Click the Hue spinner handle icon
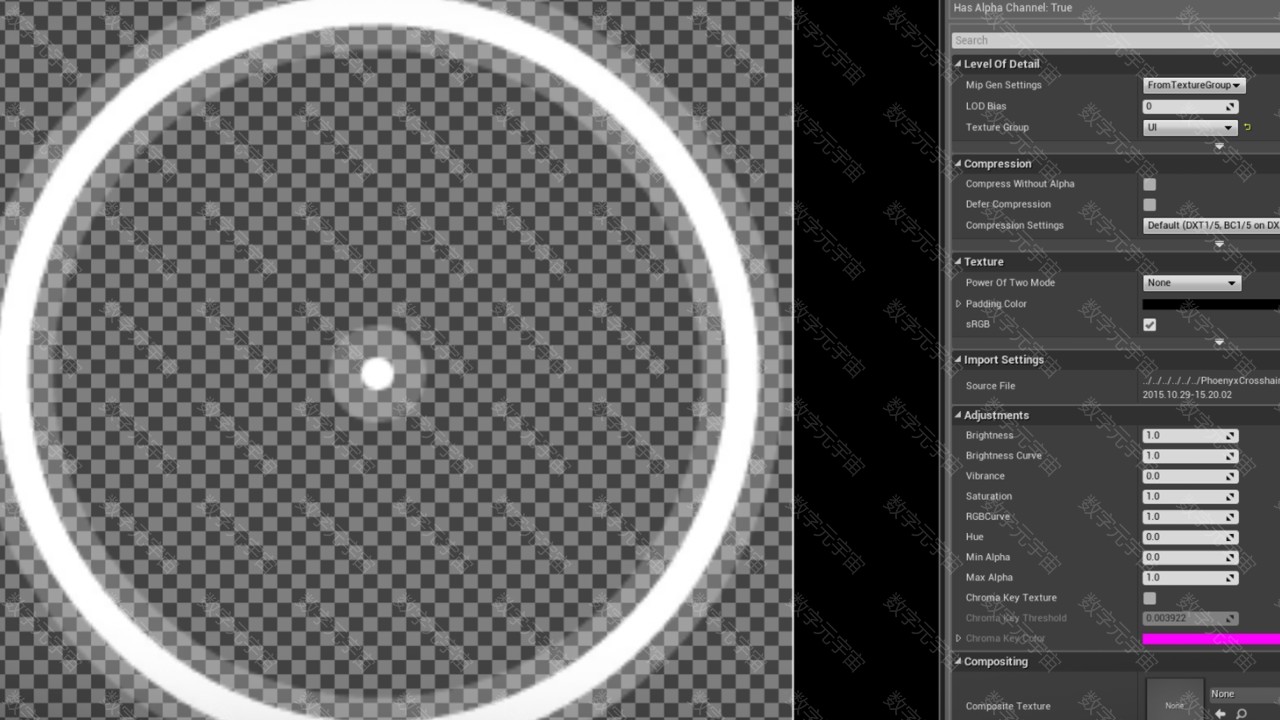This screenshot has width=1280, height=720. click(1231, 537)
